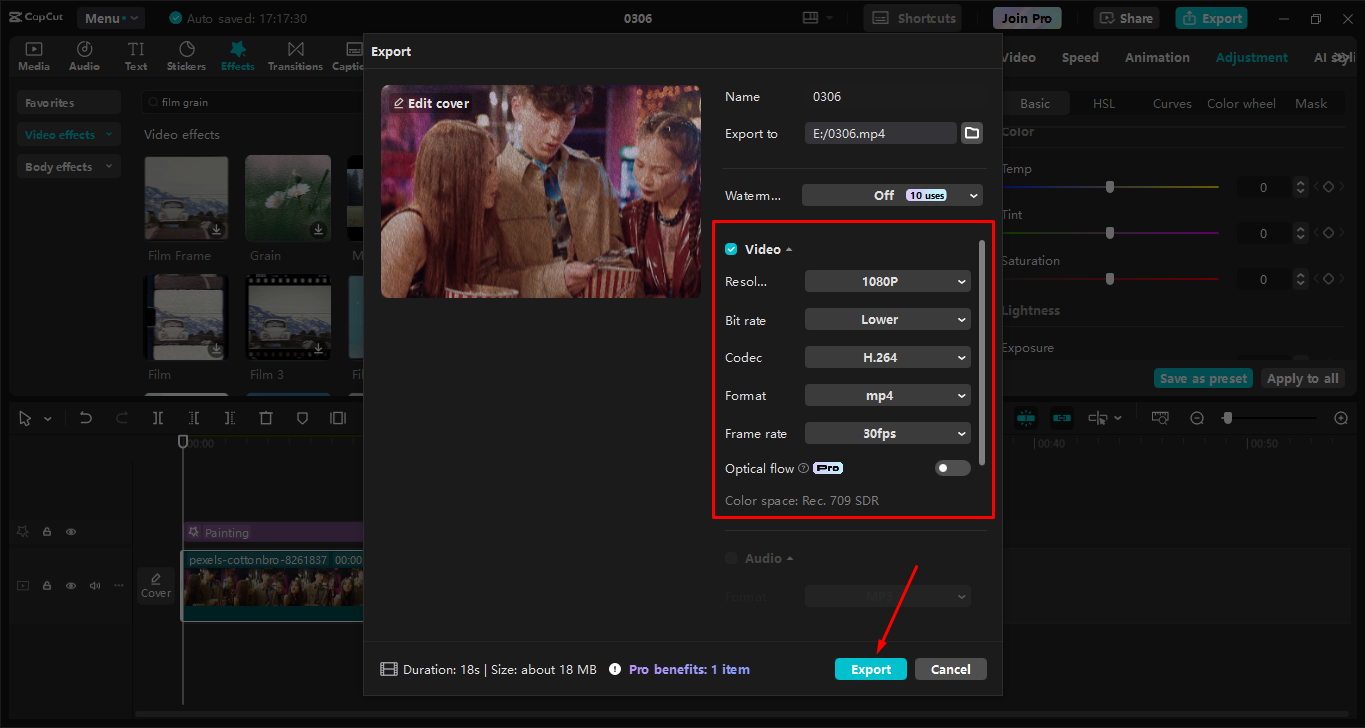
Task: Uncheck the Video export checkbox
Action: click(x=730, y=248)
